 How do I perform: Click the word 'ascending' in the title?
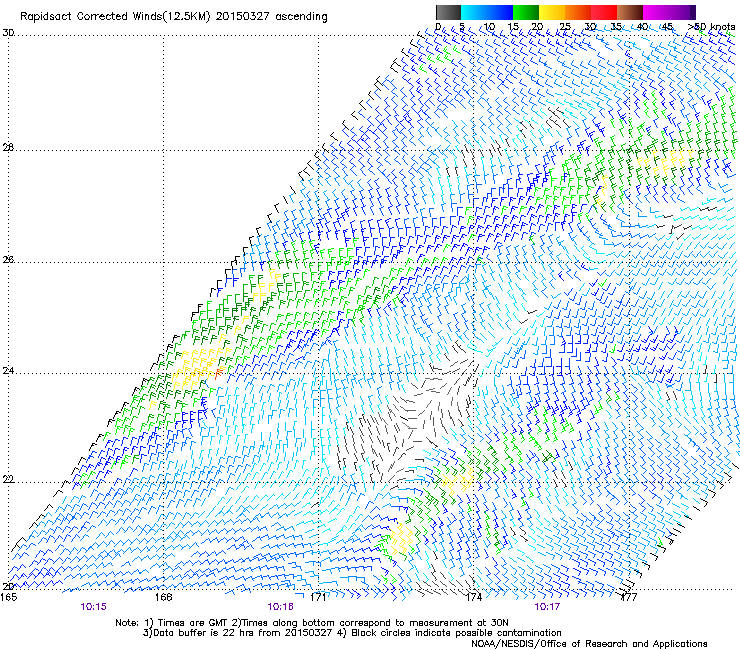301,17
